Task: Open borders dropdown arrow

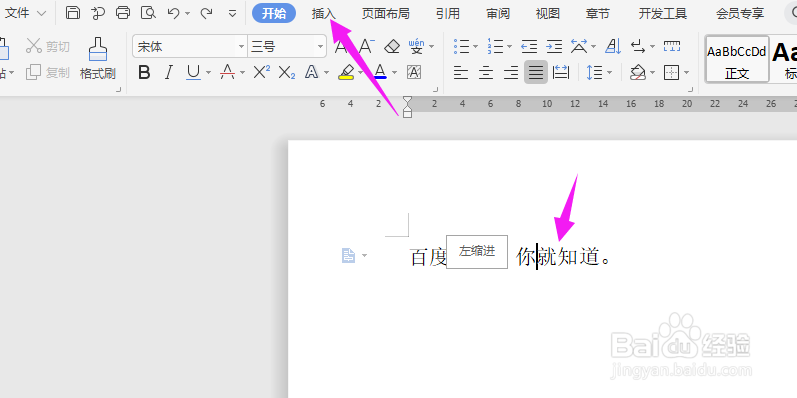Action: (x=686, y=73)
